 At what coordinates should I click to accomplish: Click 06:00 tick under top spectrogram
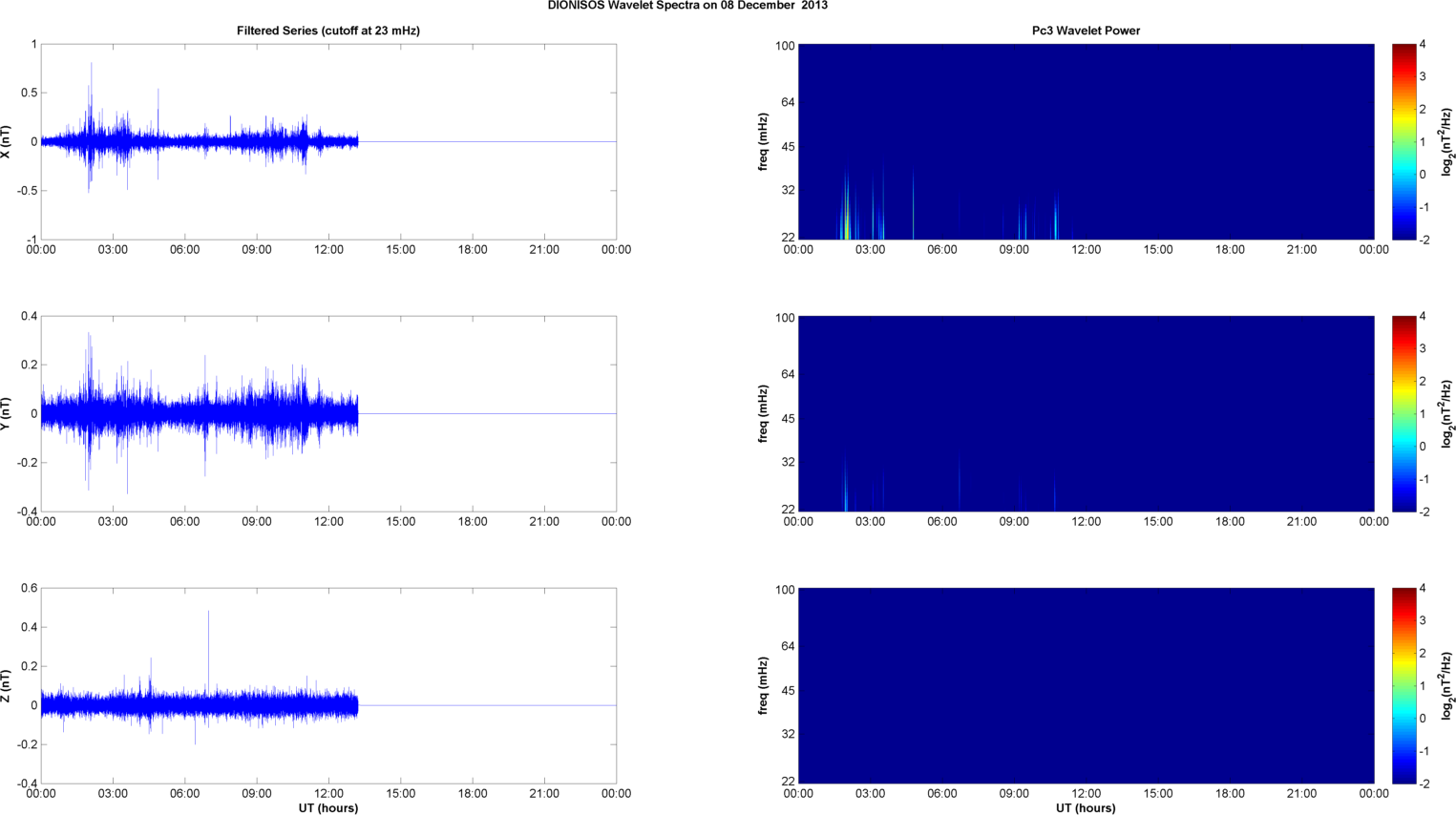pyautogui.click(x=941, y=250)
